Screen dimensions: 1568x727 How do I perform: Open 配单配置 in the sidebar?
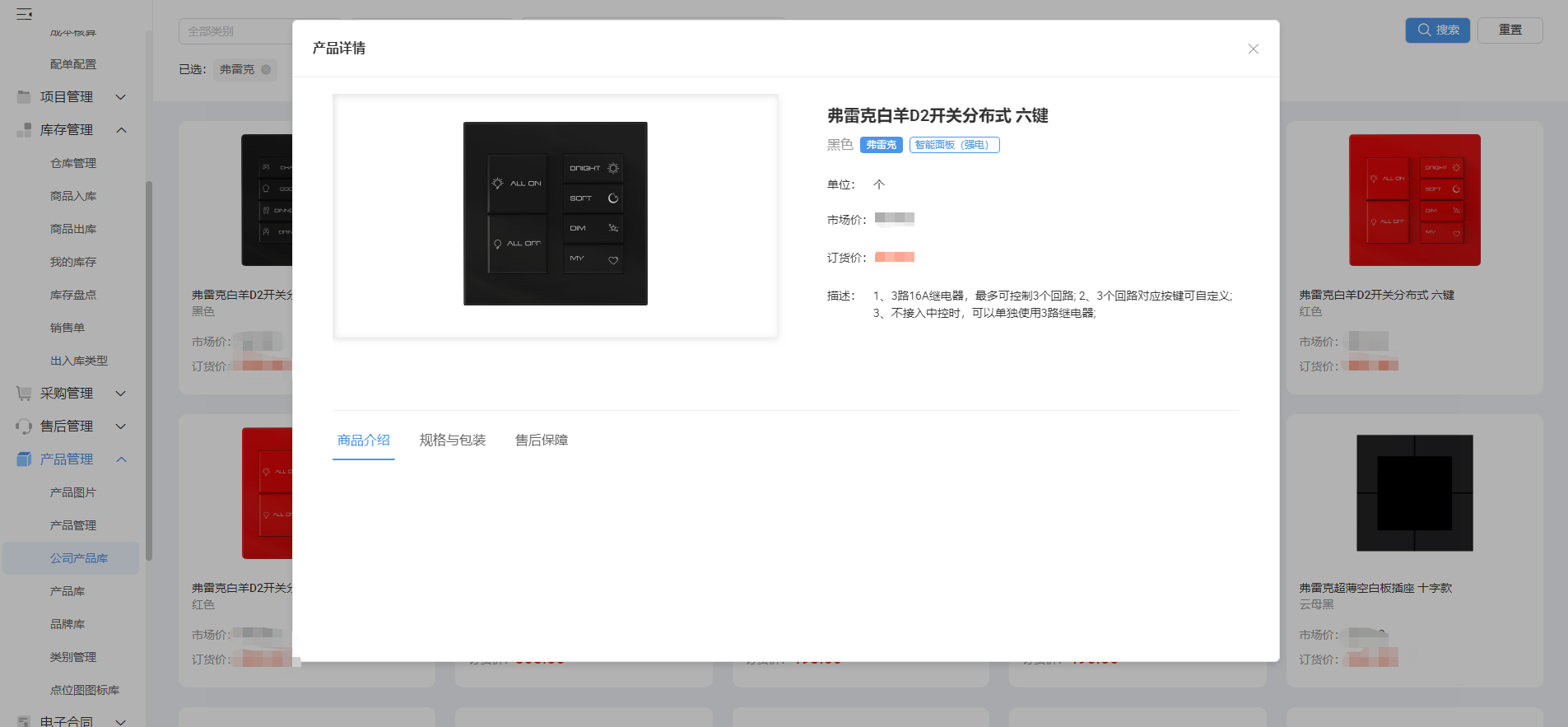[x=73, y=64]
